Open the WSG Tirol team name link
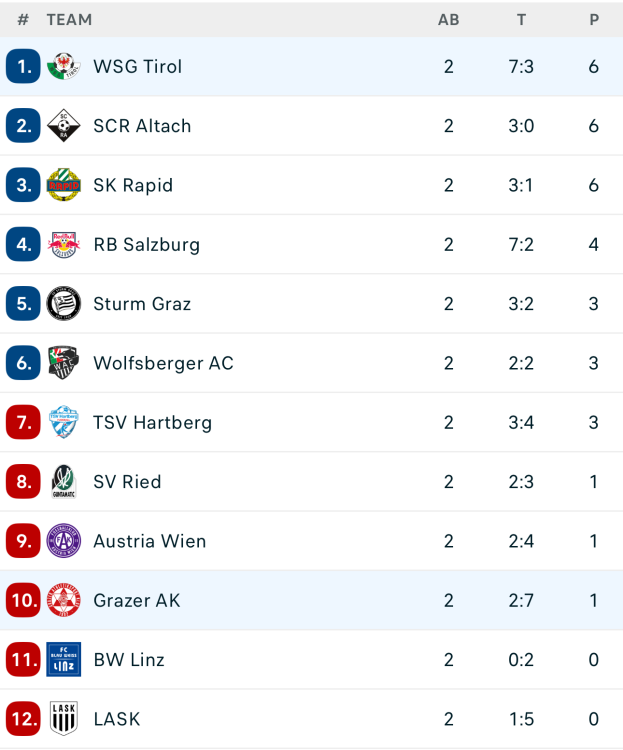 click(138, 67)
